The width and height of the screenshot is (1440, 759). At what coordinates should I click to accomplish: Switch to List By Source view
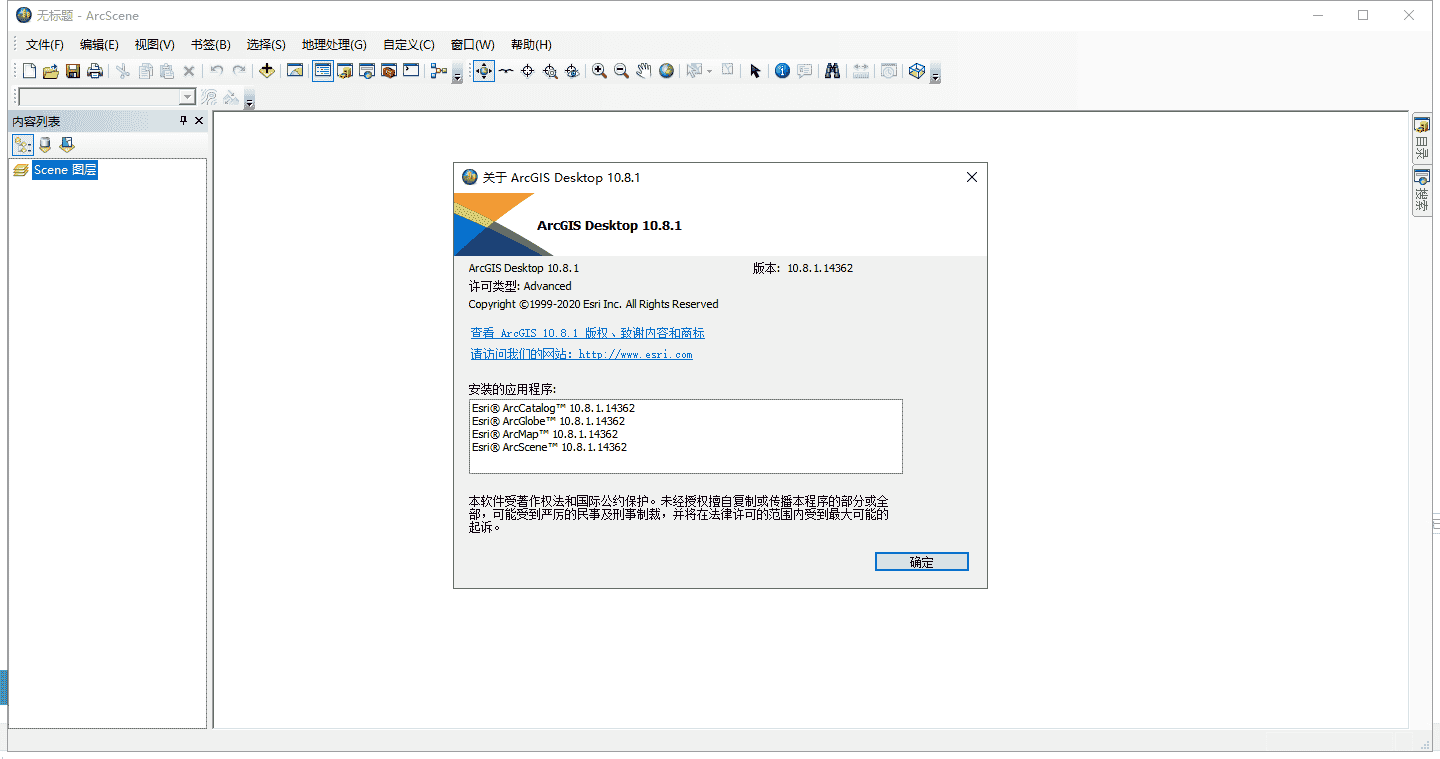45,145
